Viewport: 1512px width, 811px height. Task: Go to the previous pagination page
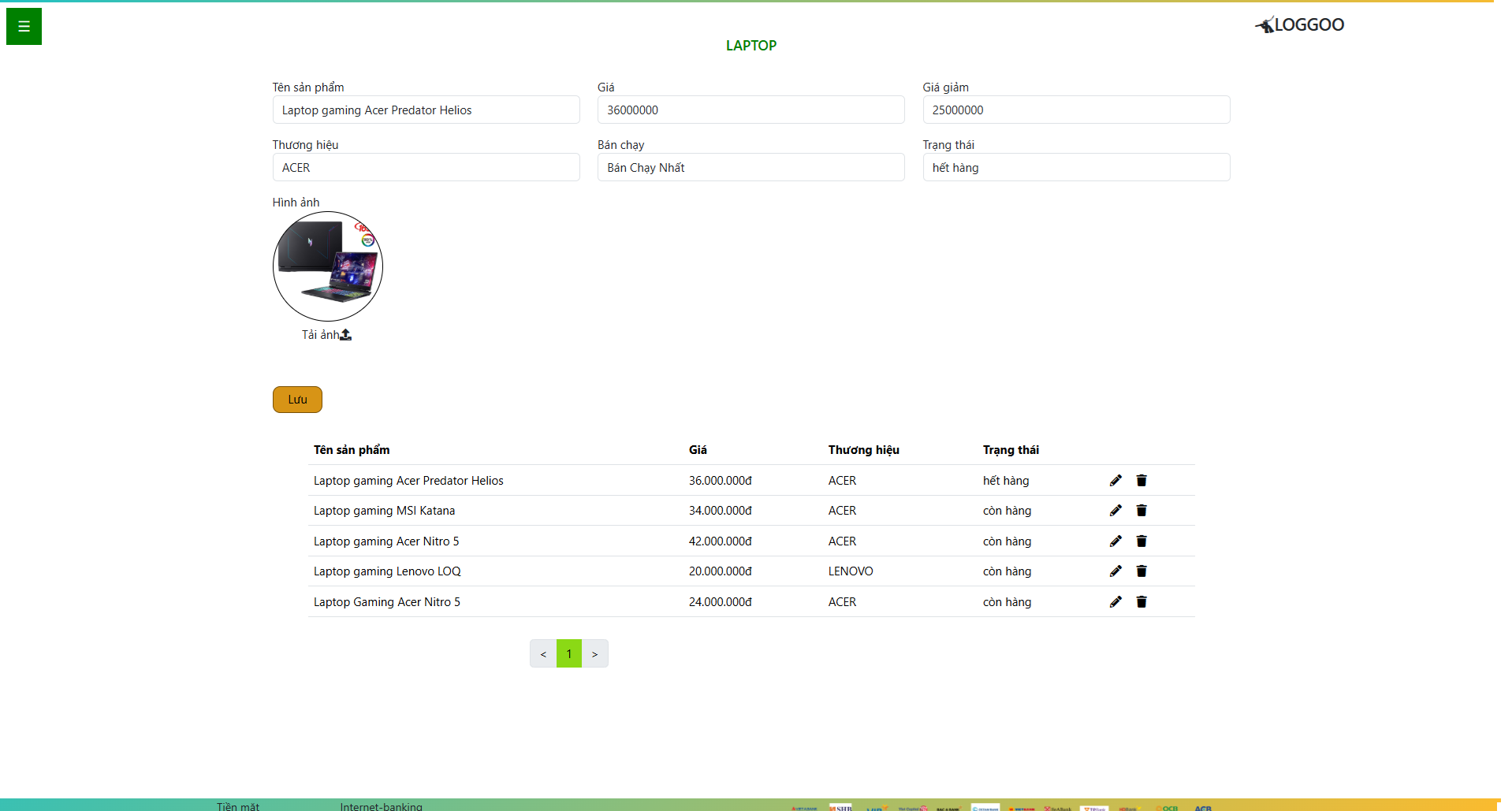click(543, 654)
